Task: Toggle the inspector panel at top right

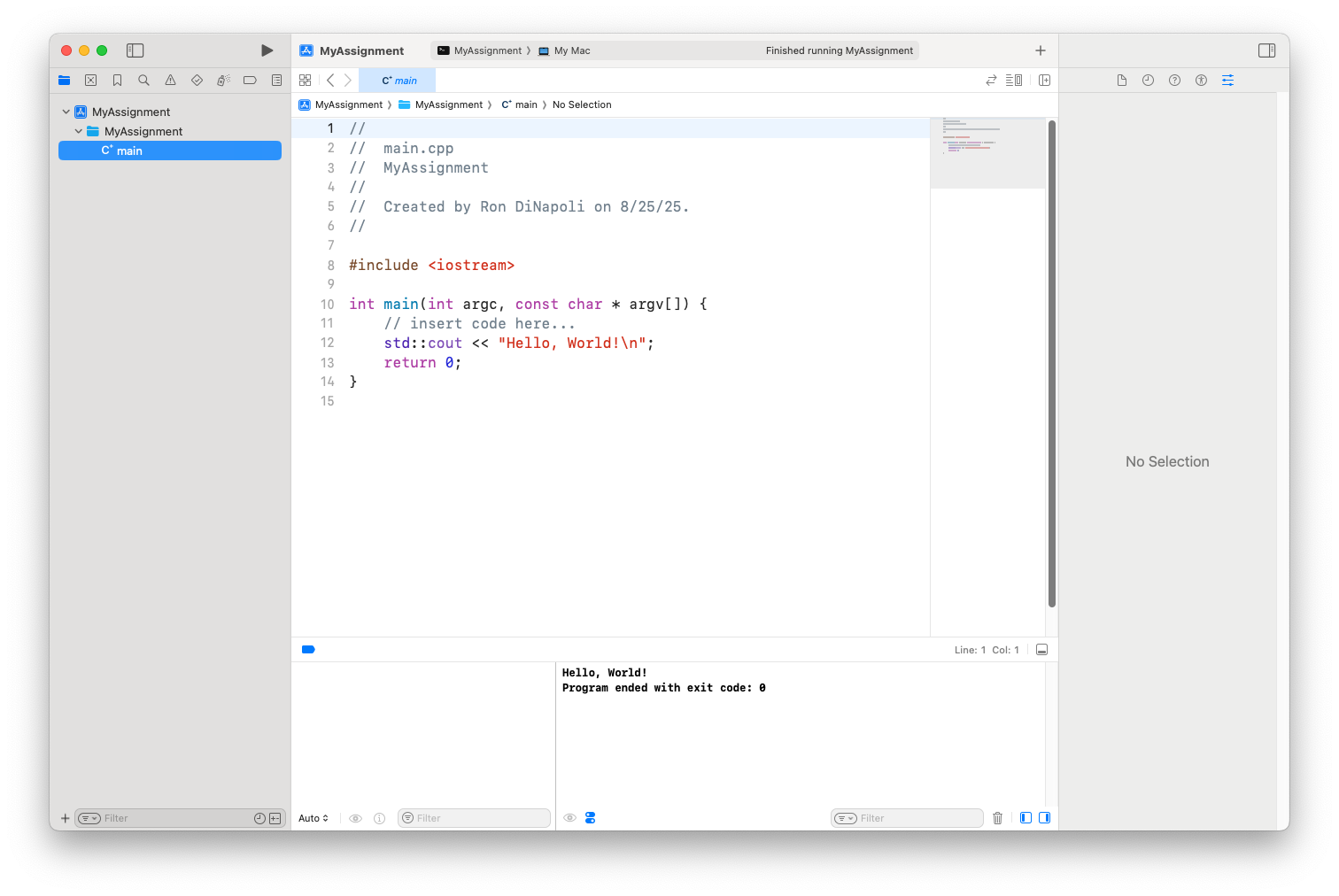Action: [1266, 50]
